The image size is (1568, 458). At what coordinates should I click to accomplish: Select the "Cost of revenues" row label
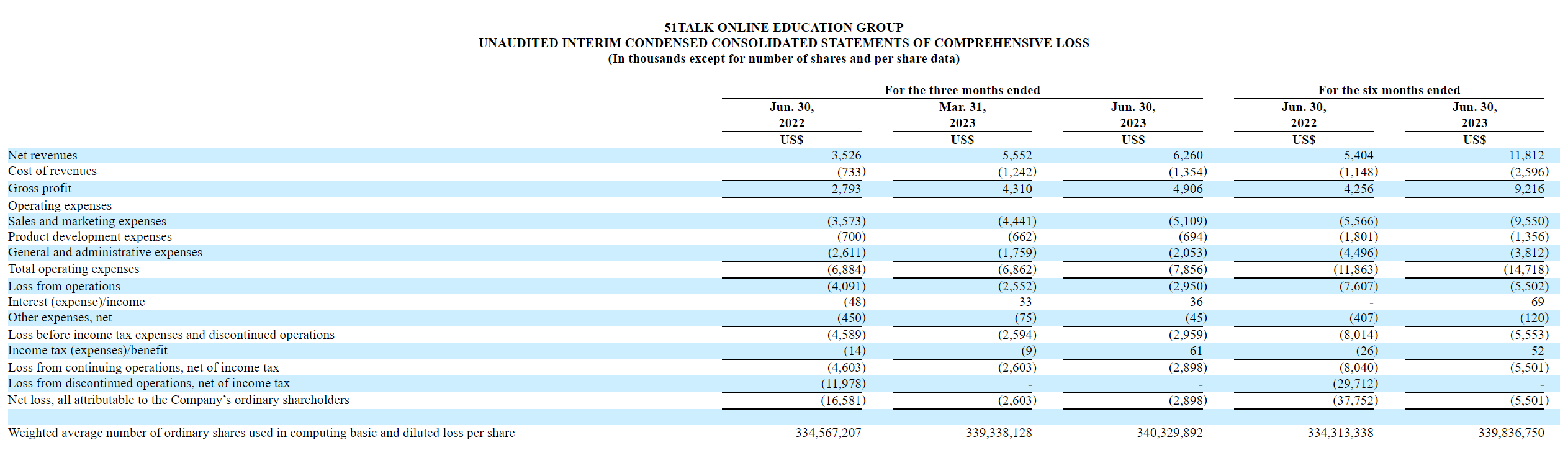[52, 171]
